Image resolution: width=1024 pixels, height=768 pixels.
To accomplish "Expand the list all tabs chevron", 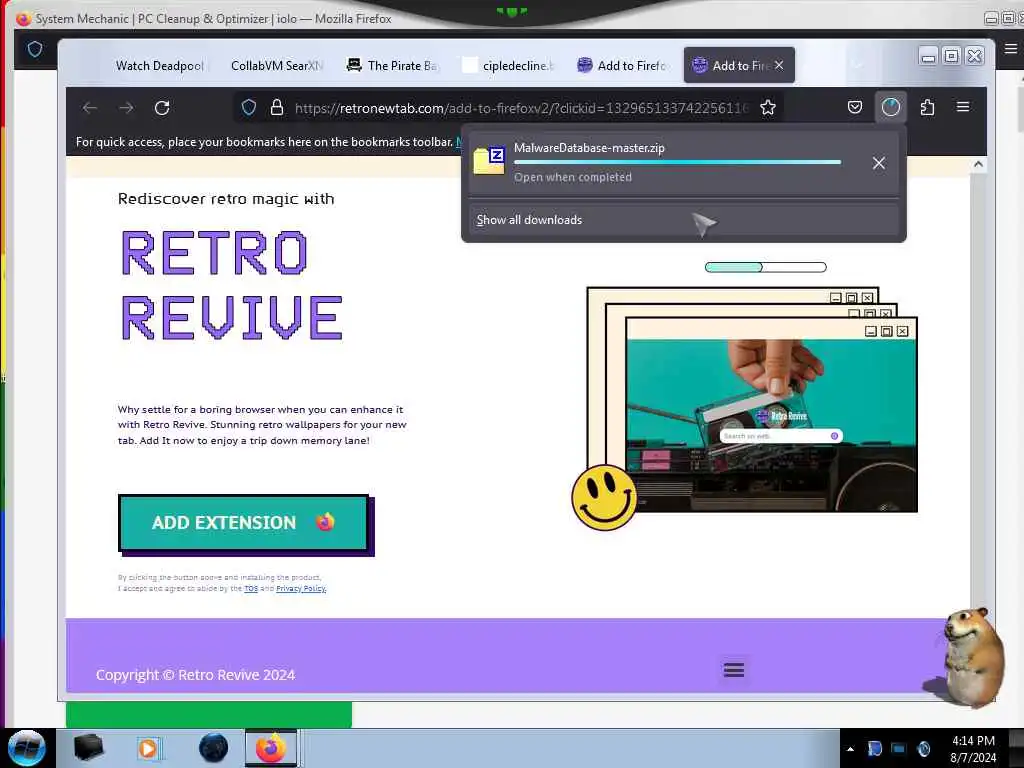I will coord(857,65).
